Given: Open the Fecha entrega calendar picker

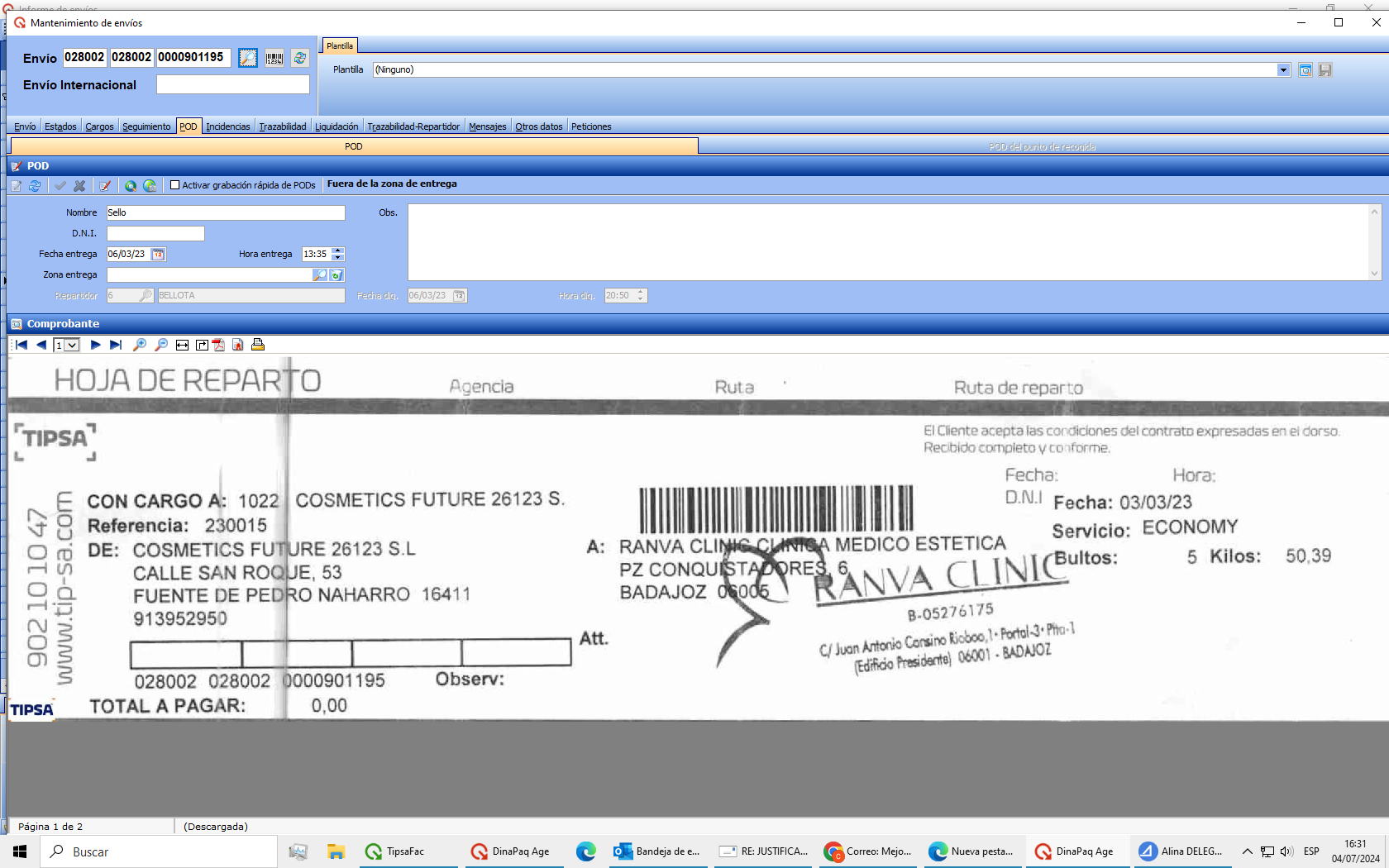Looking at the screenshot, I should [158, 255].
